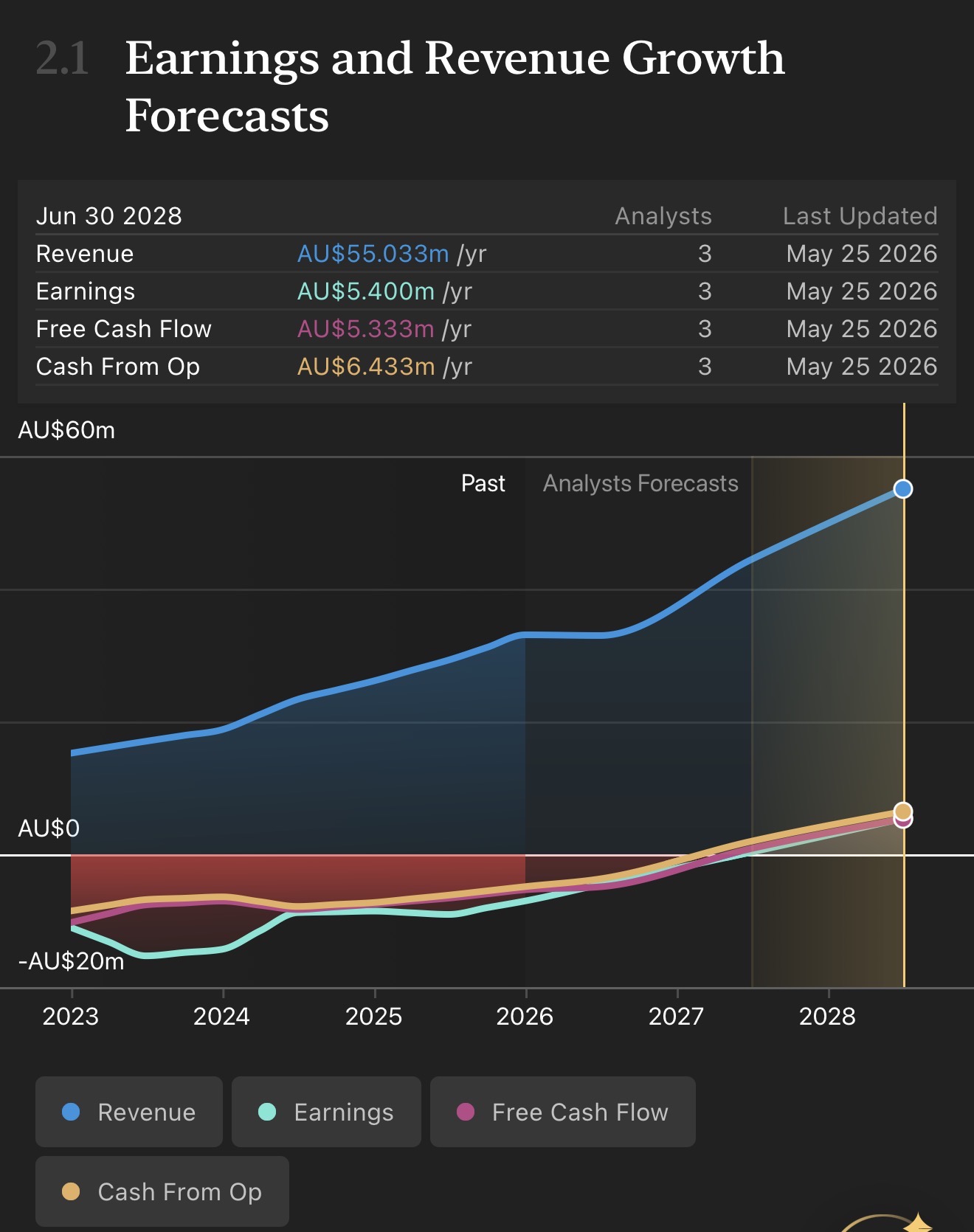The image size is (974, 1232).
Task: Click the orange Cash From Op data point
Action: click(903, 811)
